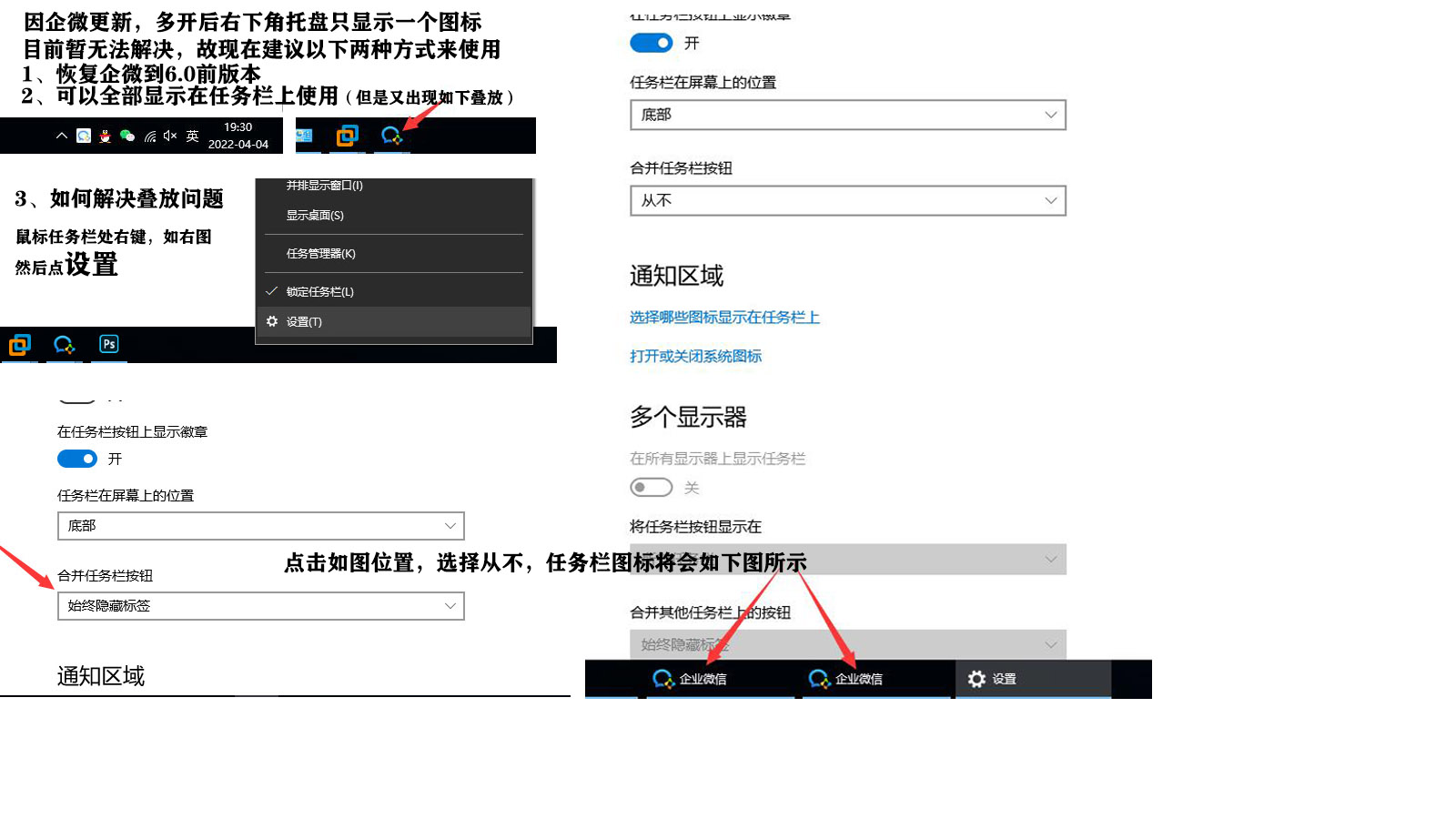Toggle the badge switch in the panel showing 始终隐藏标签
This screenshot has height=819, width=1456.
pyautogui.click(x=77, y=459)
